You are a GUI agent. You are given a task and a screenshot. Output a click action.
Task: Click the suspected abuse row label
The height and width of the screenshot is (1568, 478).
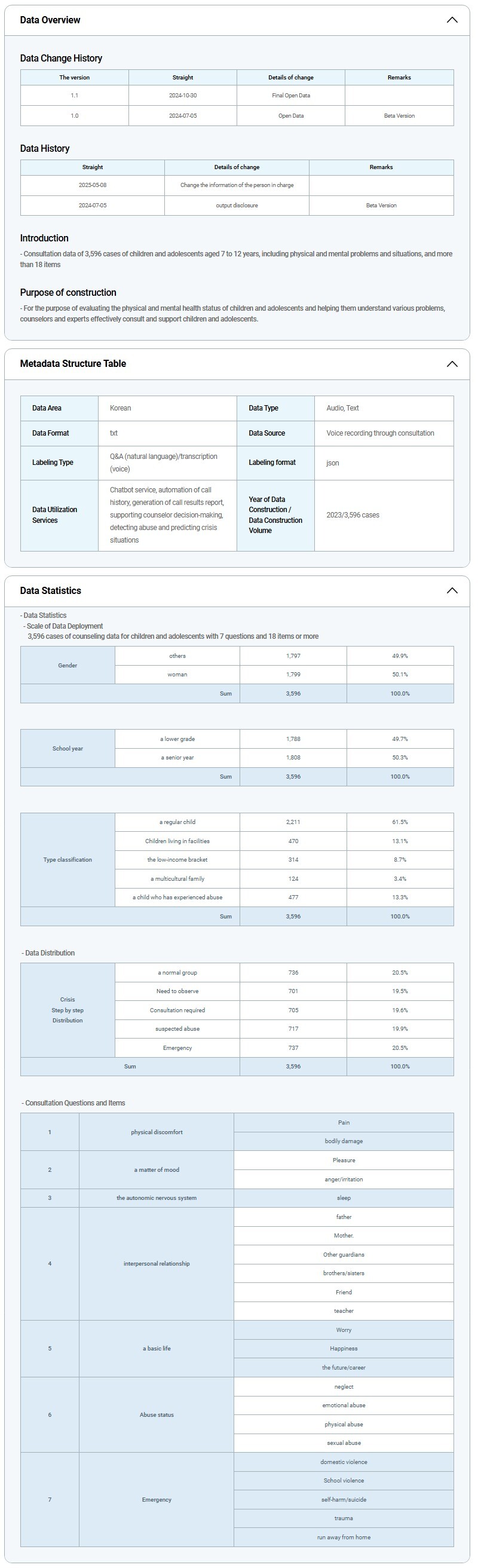point(177,1028)
